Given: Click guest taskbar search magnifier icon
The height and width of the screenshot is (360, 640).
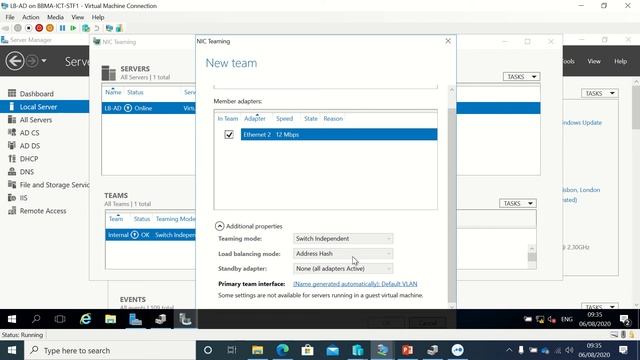Looking at the screenshot, I should click(36, 319).
